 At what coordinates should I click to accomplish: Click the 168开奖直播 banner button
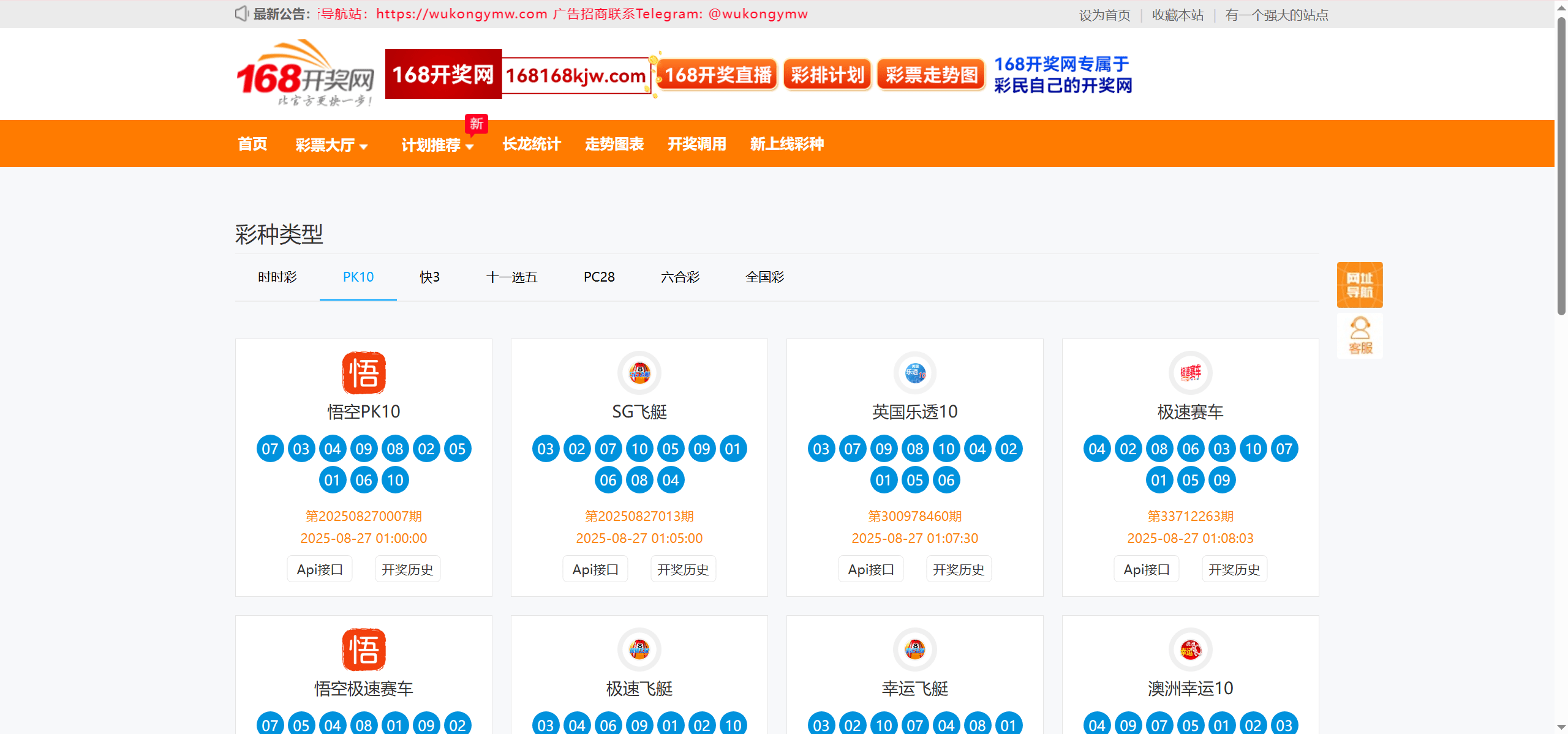717,75
